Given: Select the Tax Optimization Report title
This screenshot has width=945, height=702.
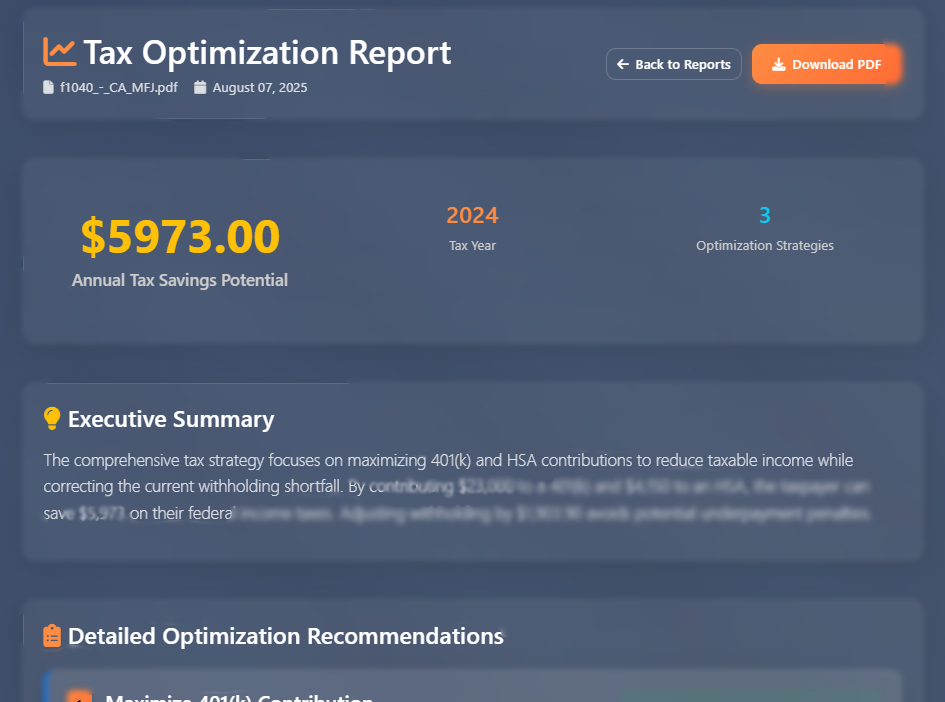Looking at the screenshot, I should (x=267, y=52).
